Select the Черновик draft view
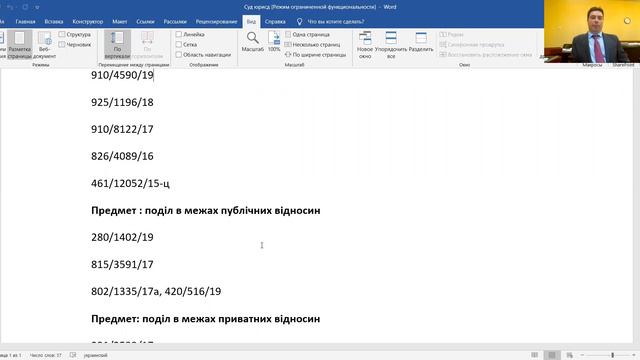640x360 pixels. pos(75,44)
